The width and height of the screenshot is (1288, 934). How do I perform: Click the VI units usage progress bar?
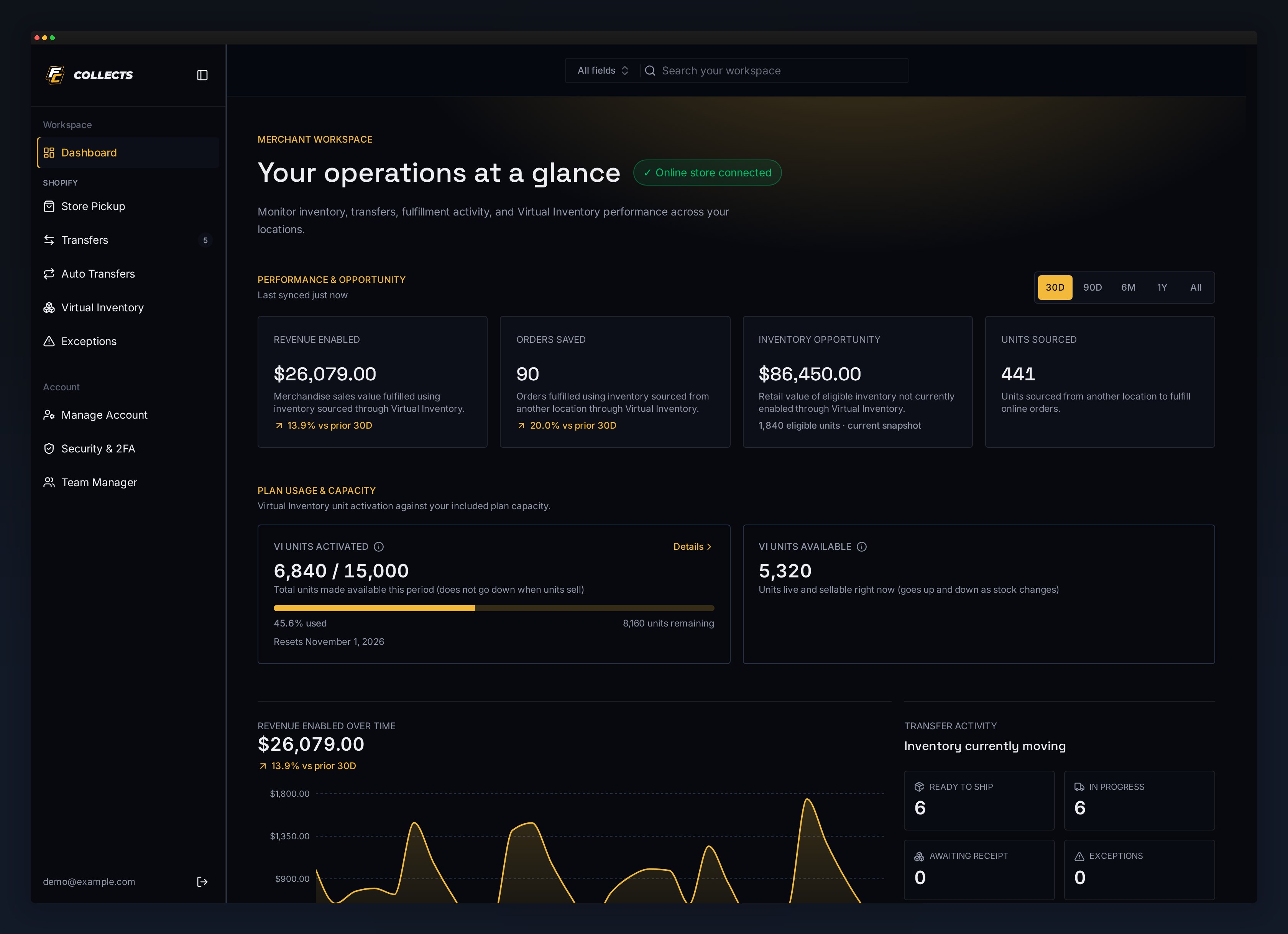(493, 608)
